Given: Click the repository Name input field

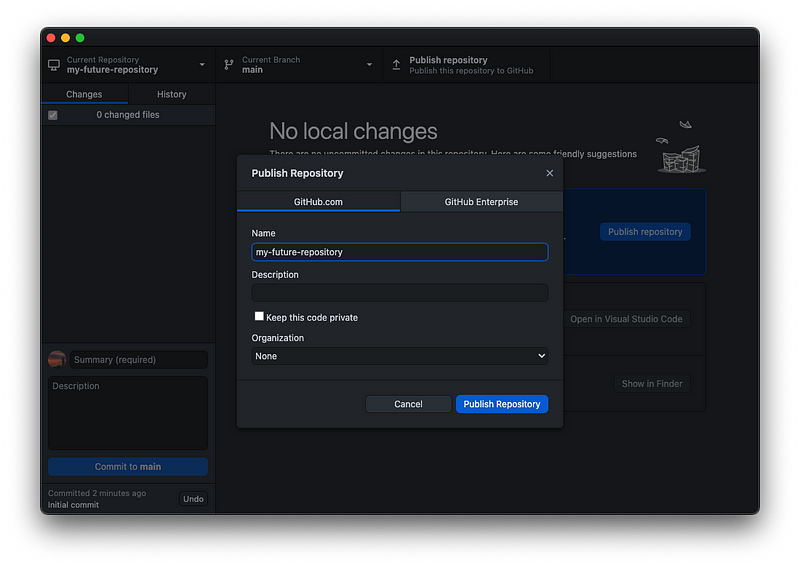Looking at the screenshot, I should click(x=399, y=252).
